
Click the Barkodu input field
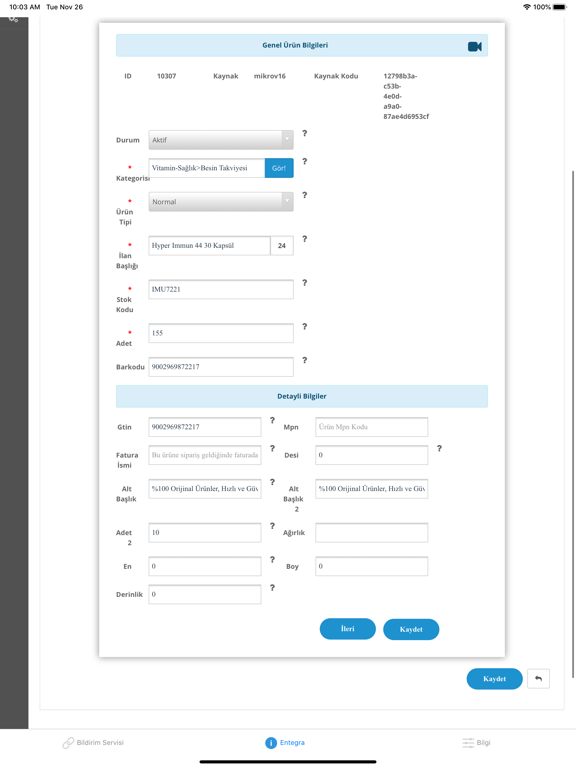click(221, 367)
